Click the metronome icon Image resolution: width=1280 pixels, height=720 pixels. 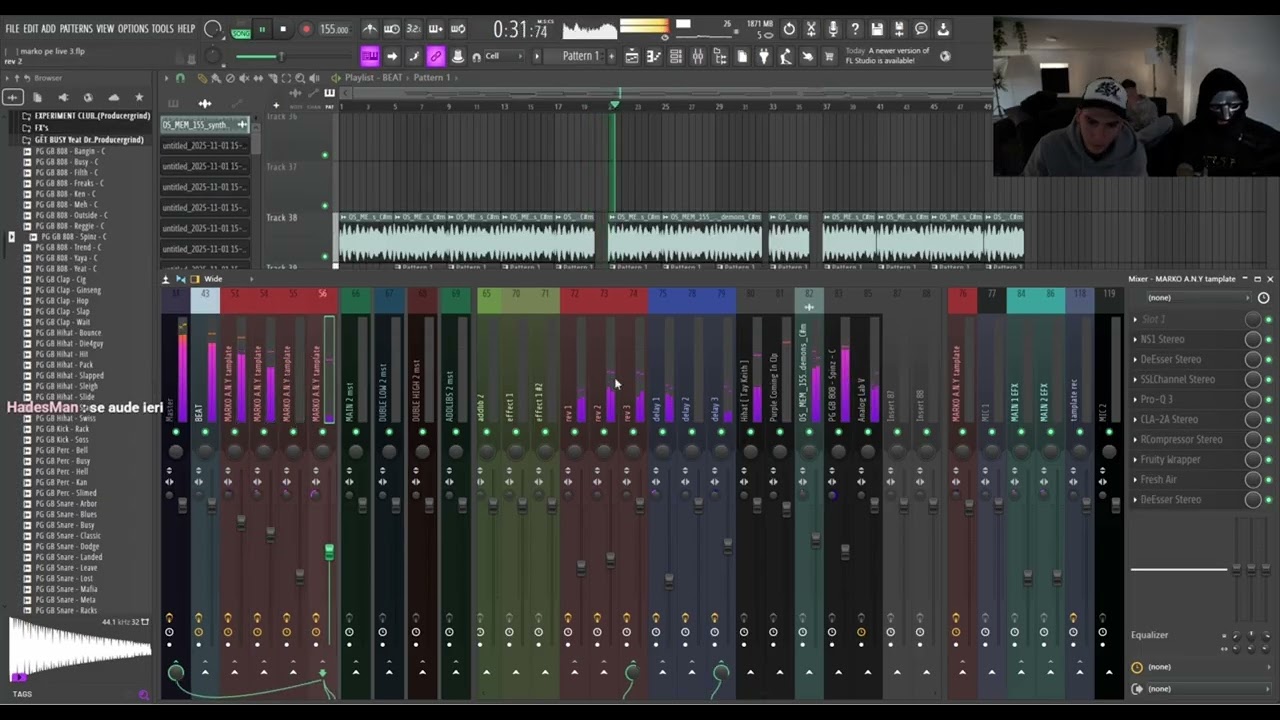[370, 29]
